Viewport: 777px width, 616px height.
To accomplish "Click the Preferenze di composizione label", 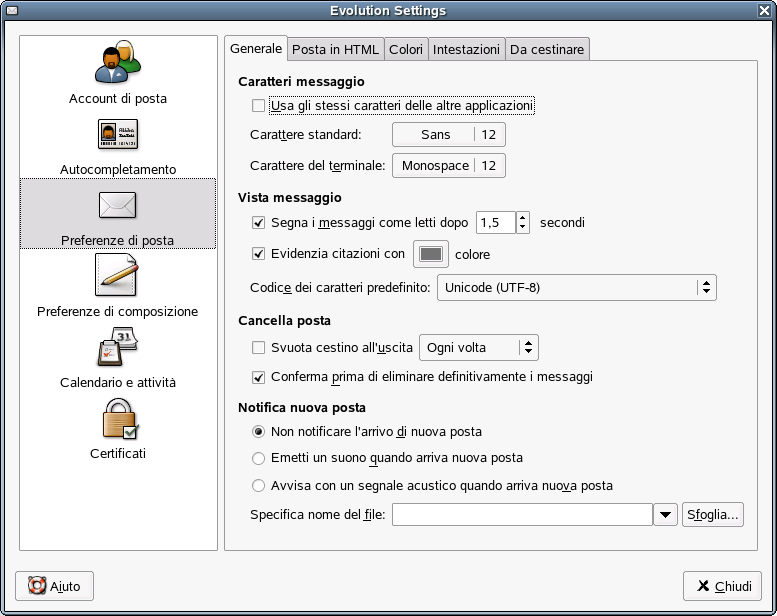I will [x=117, y=311].
